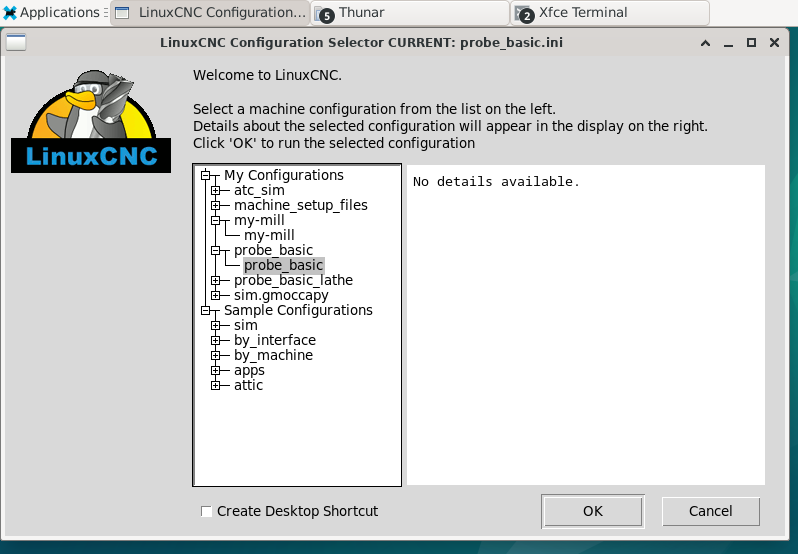798x554 pixels.
Task: Expand the by_machine sample node
Action: 215,356
